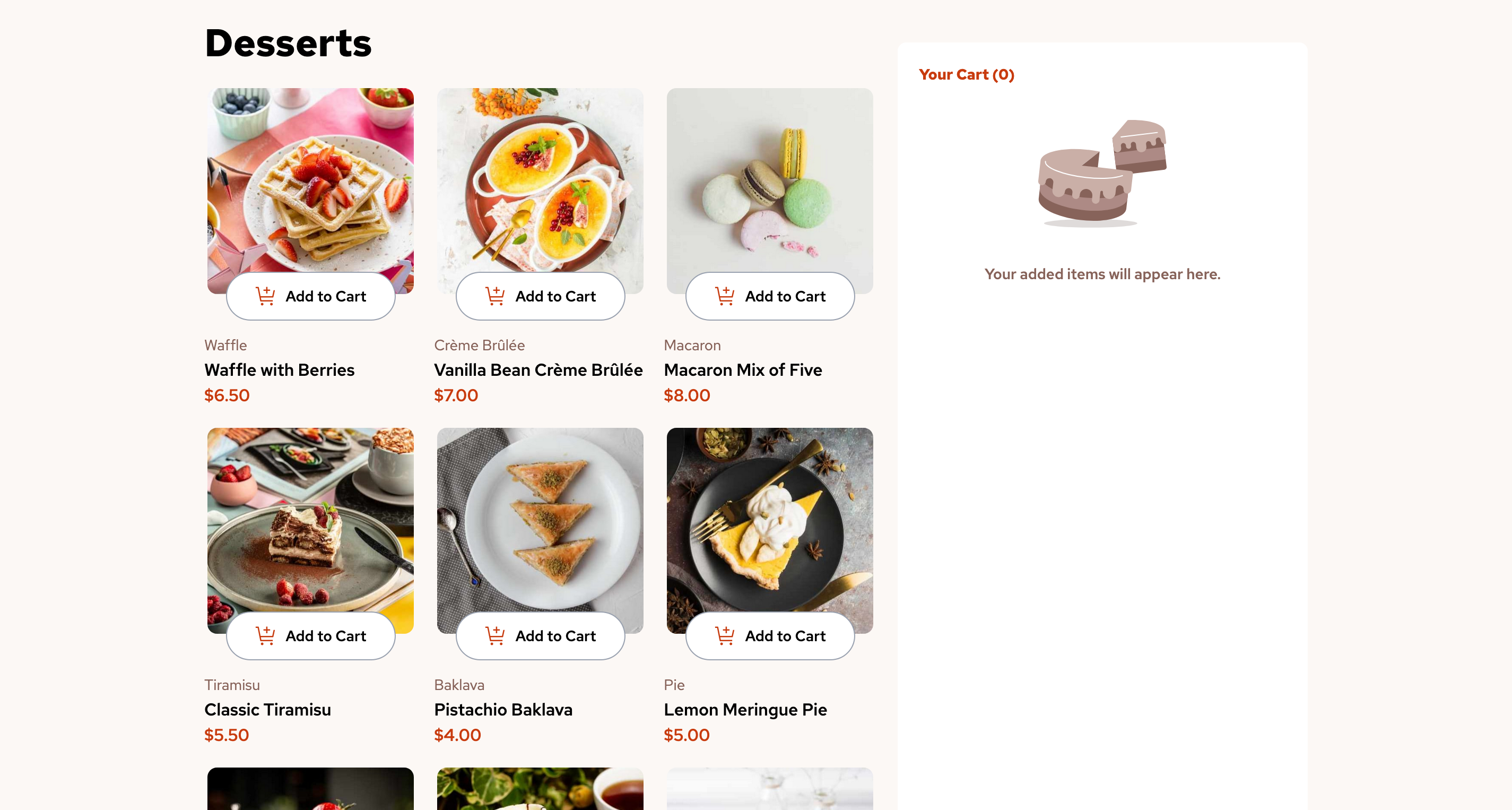Click the Your Cart (0) heading

click(966, 75)
